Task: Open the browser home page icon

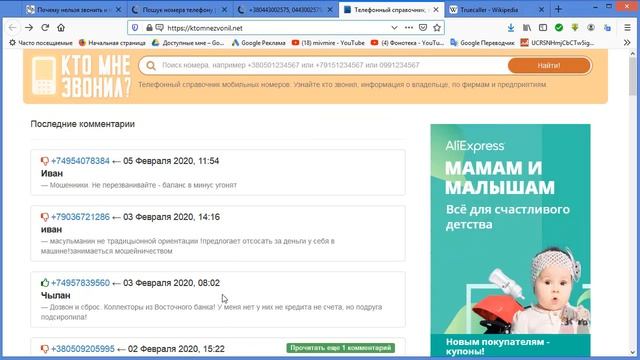Action: pos(61,28)
